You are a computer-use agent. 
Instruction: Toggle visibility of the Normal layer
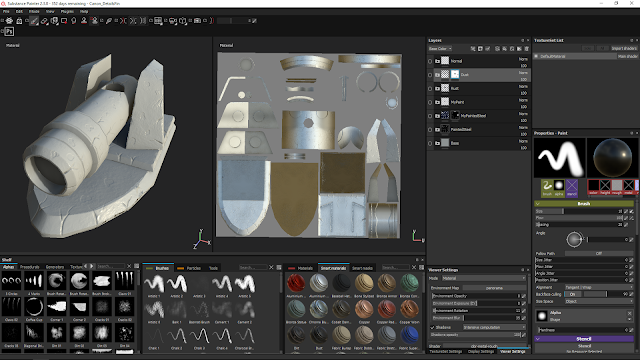430,61
